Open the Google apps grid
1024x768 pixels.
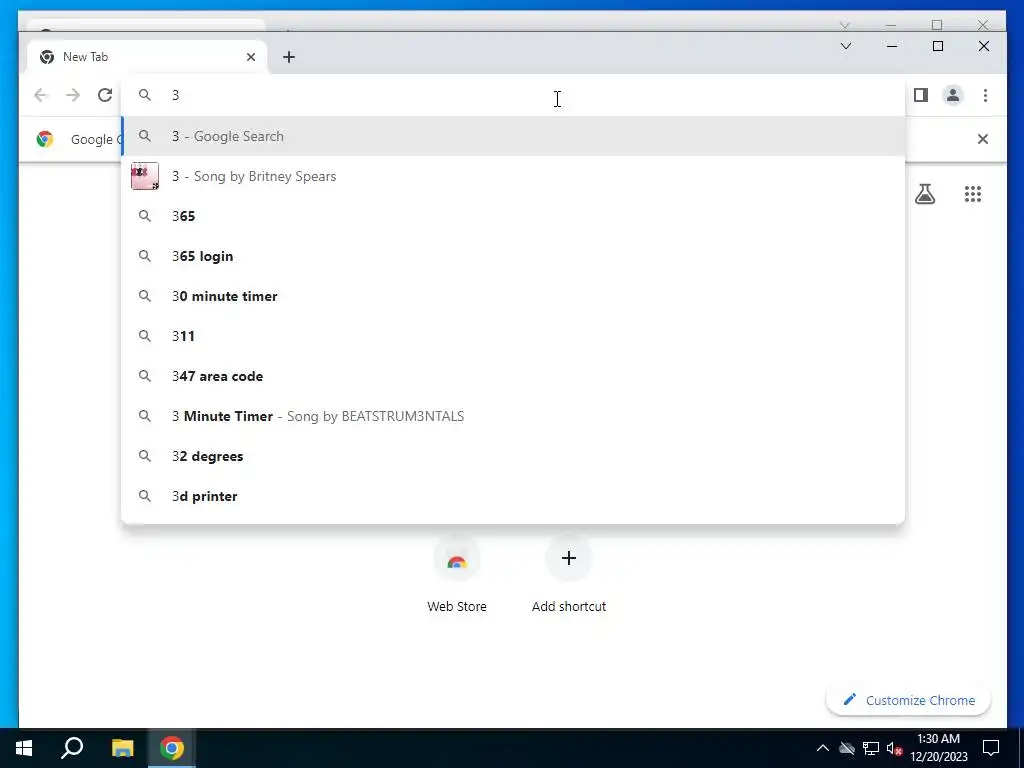(973, 194)
